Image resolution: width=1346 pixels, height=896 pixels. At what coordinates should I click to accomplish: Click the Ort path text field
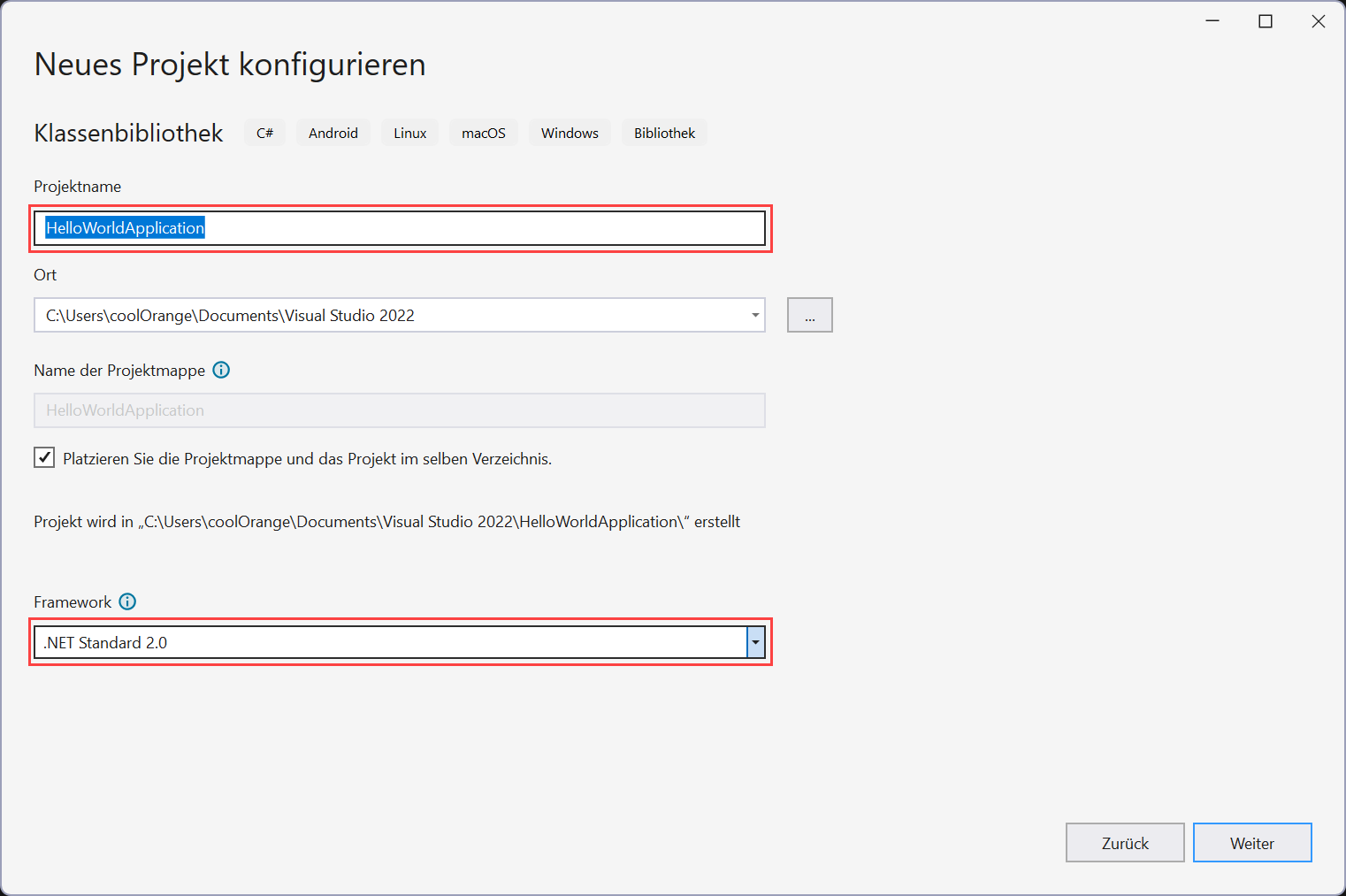pyautogui.click(x=389, y=314)
